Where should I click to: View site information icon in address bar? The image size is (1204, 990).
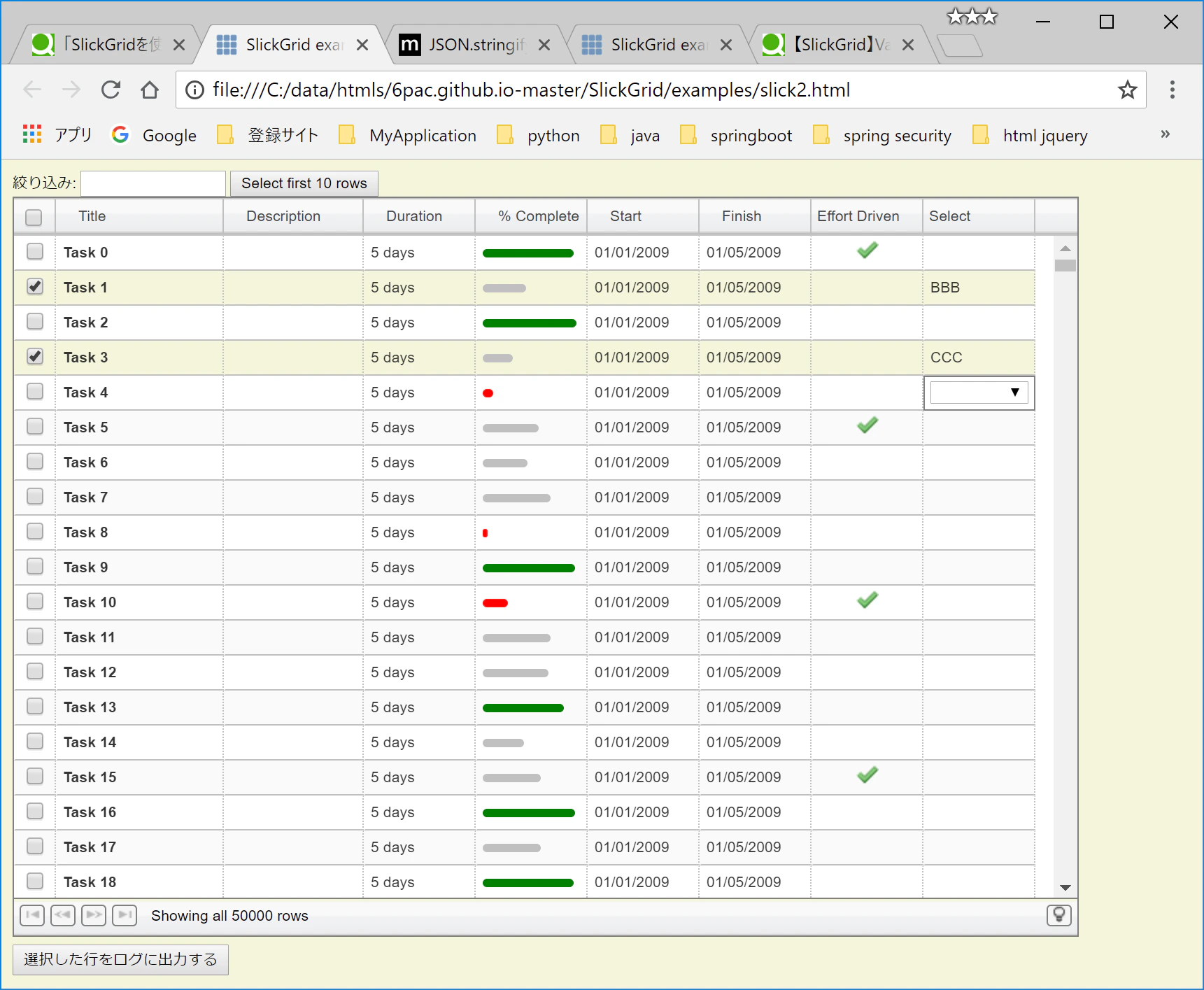point(194,90)
